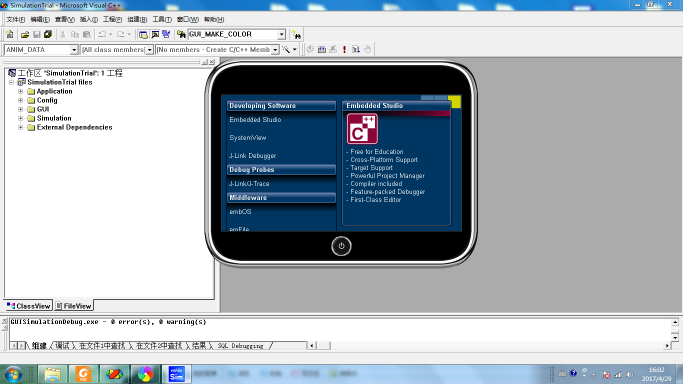Image resolution: width=683 pixels, height=384 pixels.
Task: Open the 工具(T) menu
Action: [x=162, y=19]
